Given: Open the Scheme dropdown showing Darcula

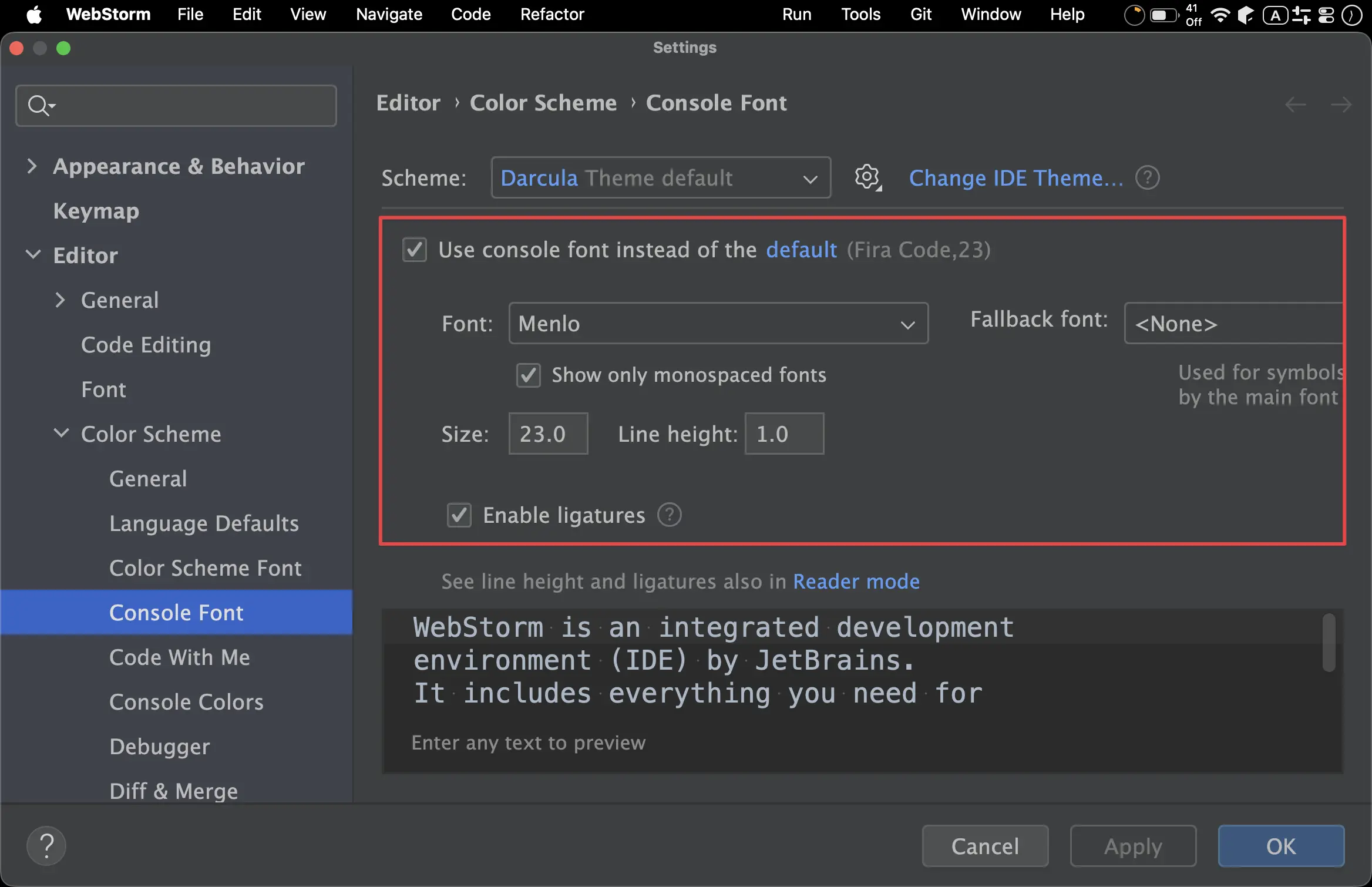Looking at the screenshot, I should 661,177.
